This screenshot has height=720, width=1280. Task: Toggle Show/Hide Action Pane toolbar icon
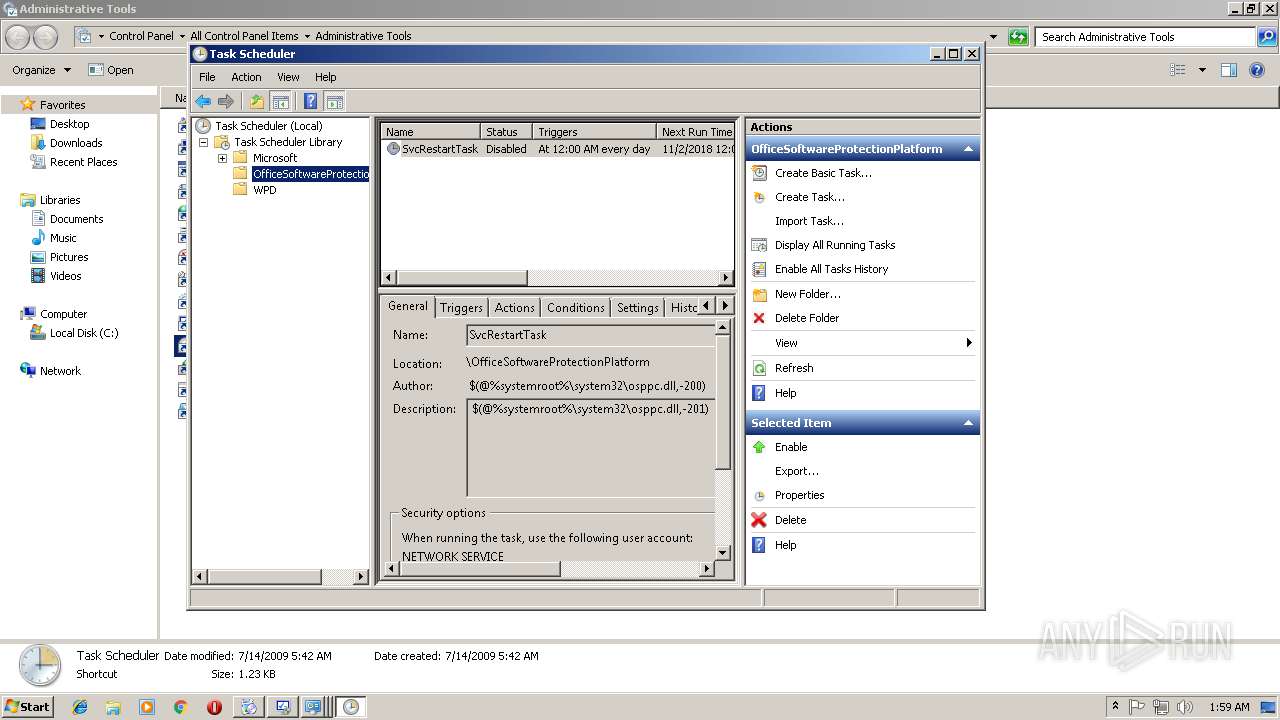point(335,101)
